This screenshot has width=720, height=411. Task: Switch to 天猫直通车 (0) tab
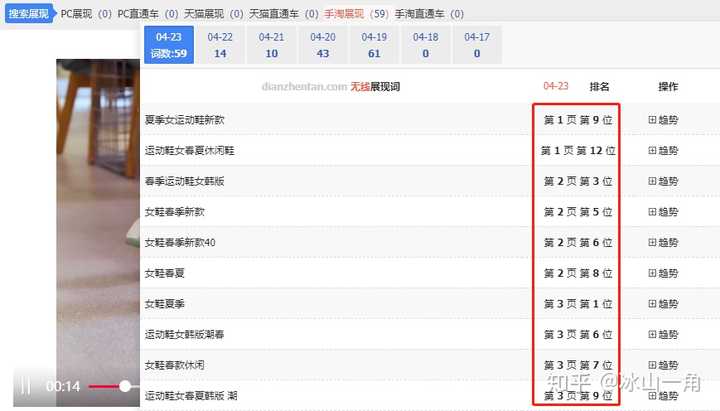[284, 14]
